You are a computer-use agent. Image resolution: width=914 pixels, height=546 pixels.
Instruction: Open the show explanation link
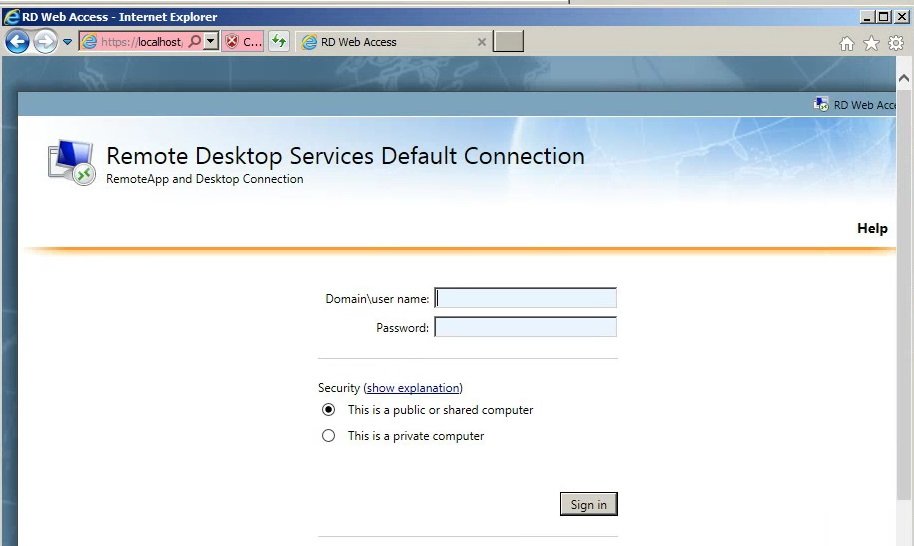[413, 388]
